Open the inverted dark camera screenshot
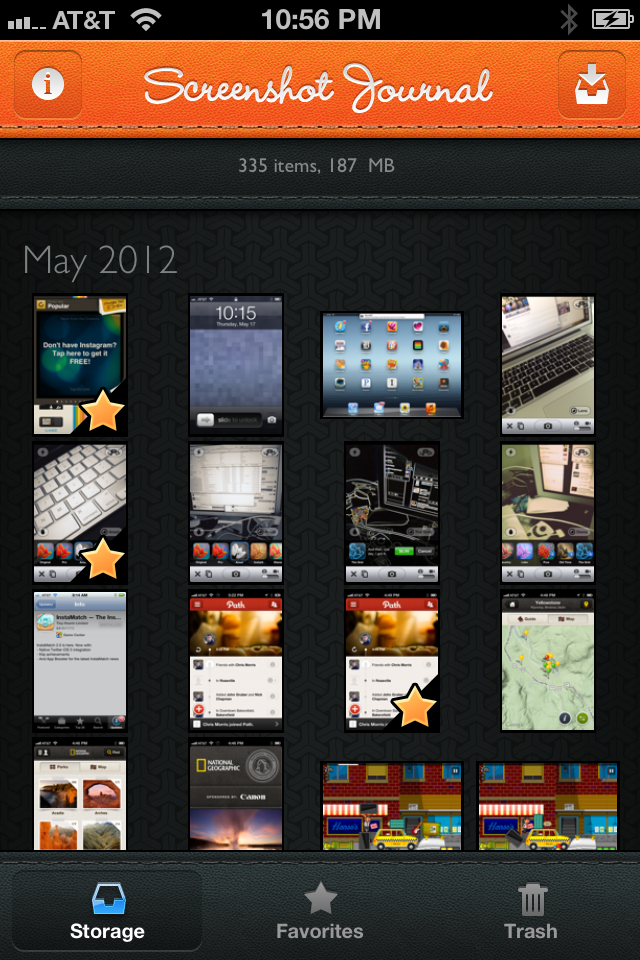 392,512
